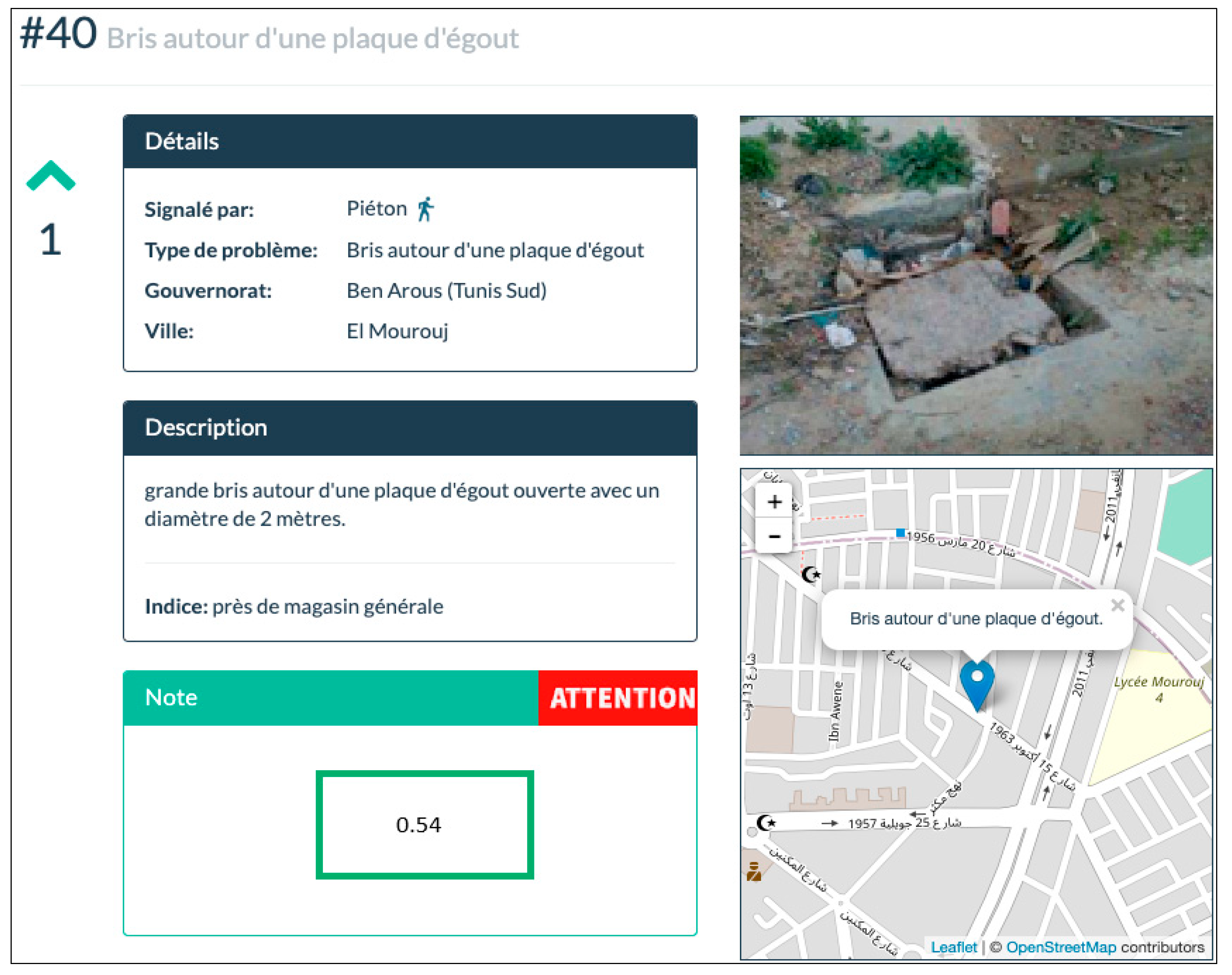
Task: Click the pedestrian walking icon
Action: [x=425, y=209]
